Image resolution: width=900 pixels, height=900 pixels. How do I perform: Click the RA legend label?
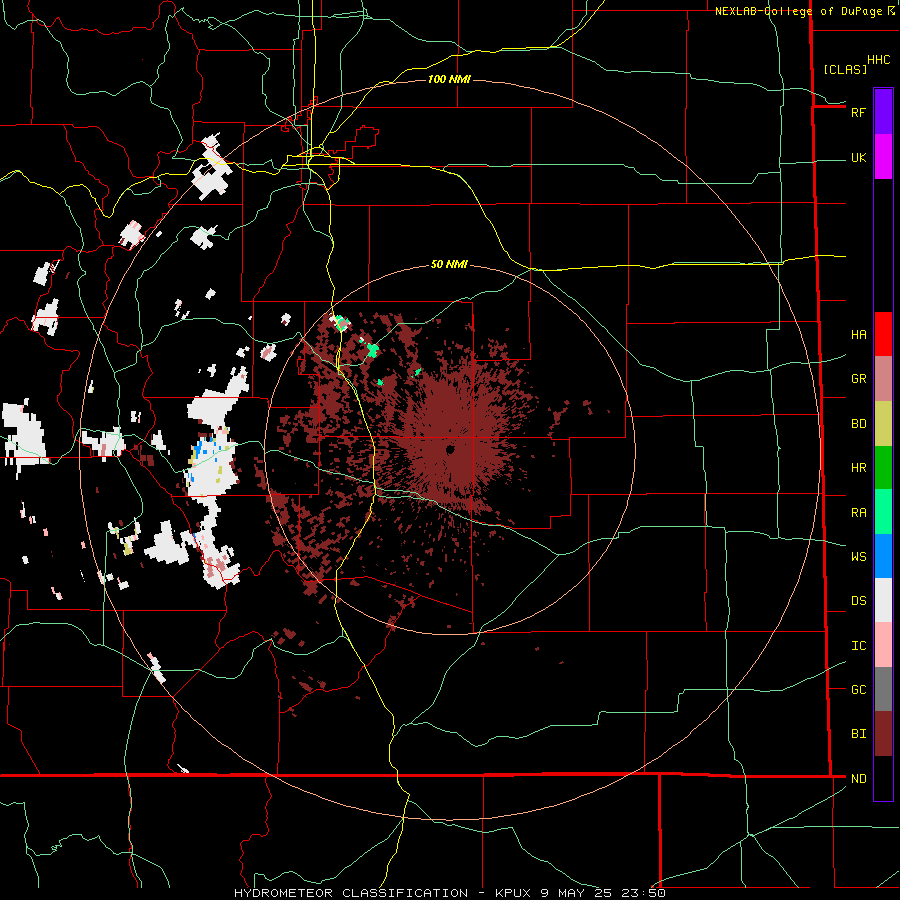point(858,513)
